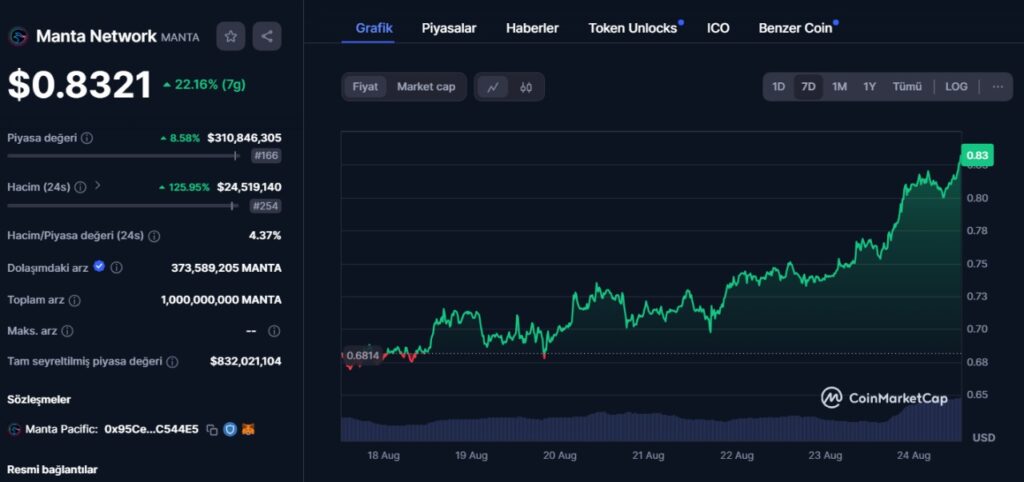
Task: Add token to MetaMask fox icon
Action: tap(249, 429)
